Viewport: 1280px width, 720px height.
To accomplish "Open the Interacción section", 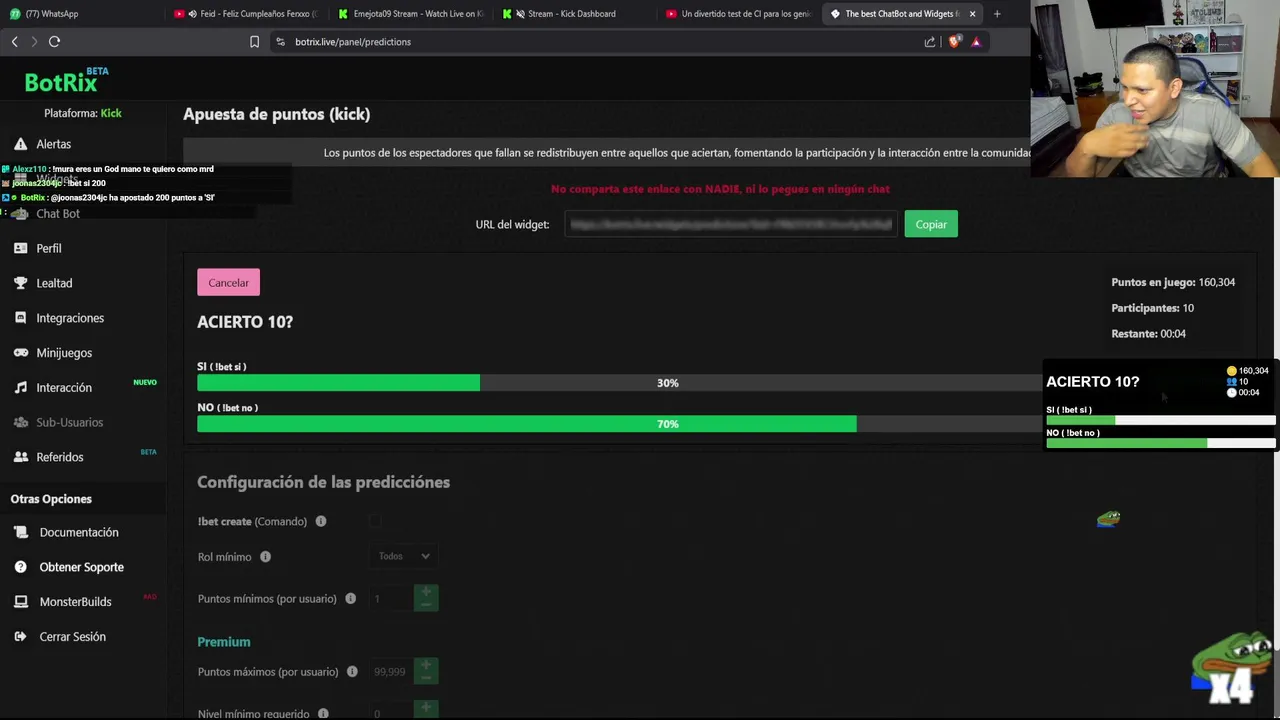I will (64, 388).
